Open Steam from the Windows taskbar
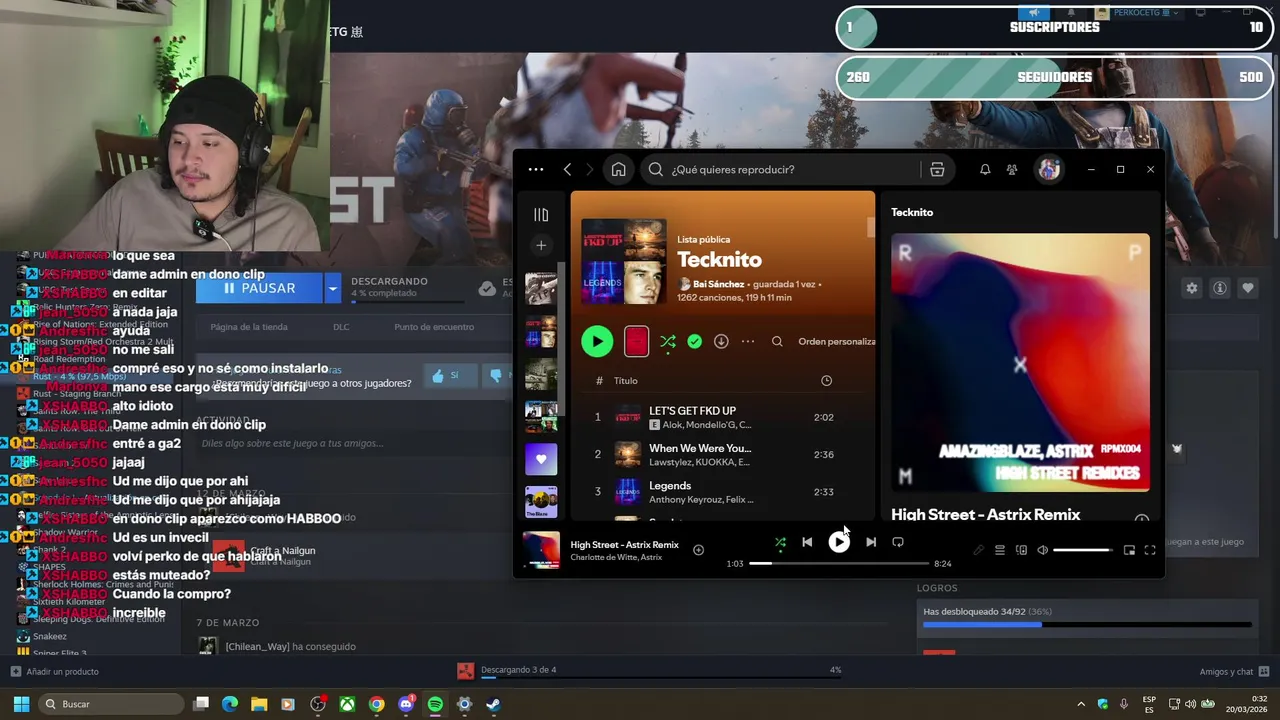Viewport: 1280px width, 720px height. (493, 704)
